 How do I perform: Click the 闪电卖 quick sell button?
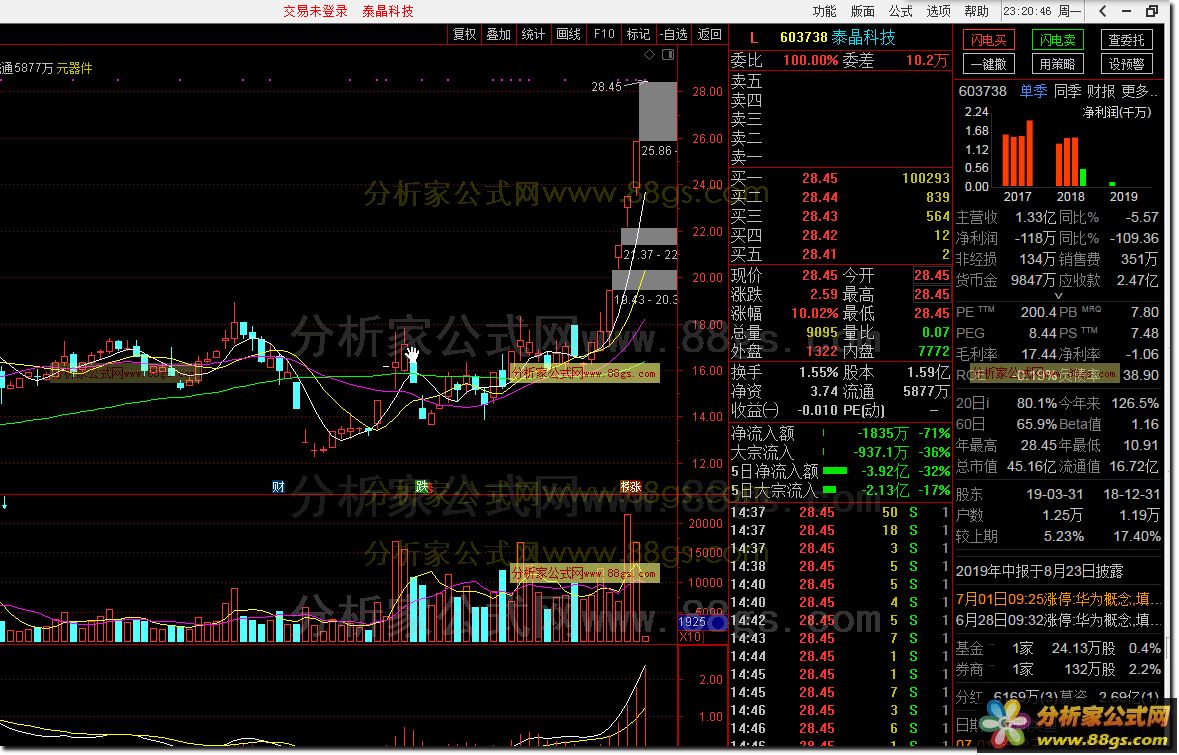1057,40
